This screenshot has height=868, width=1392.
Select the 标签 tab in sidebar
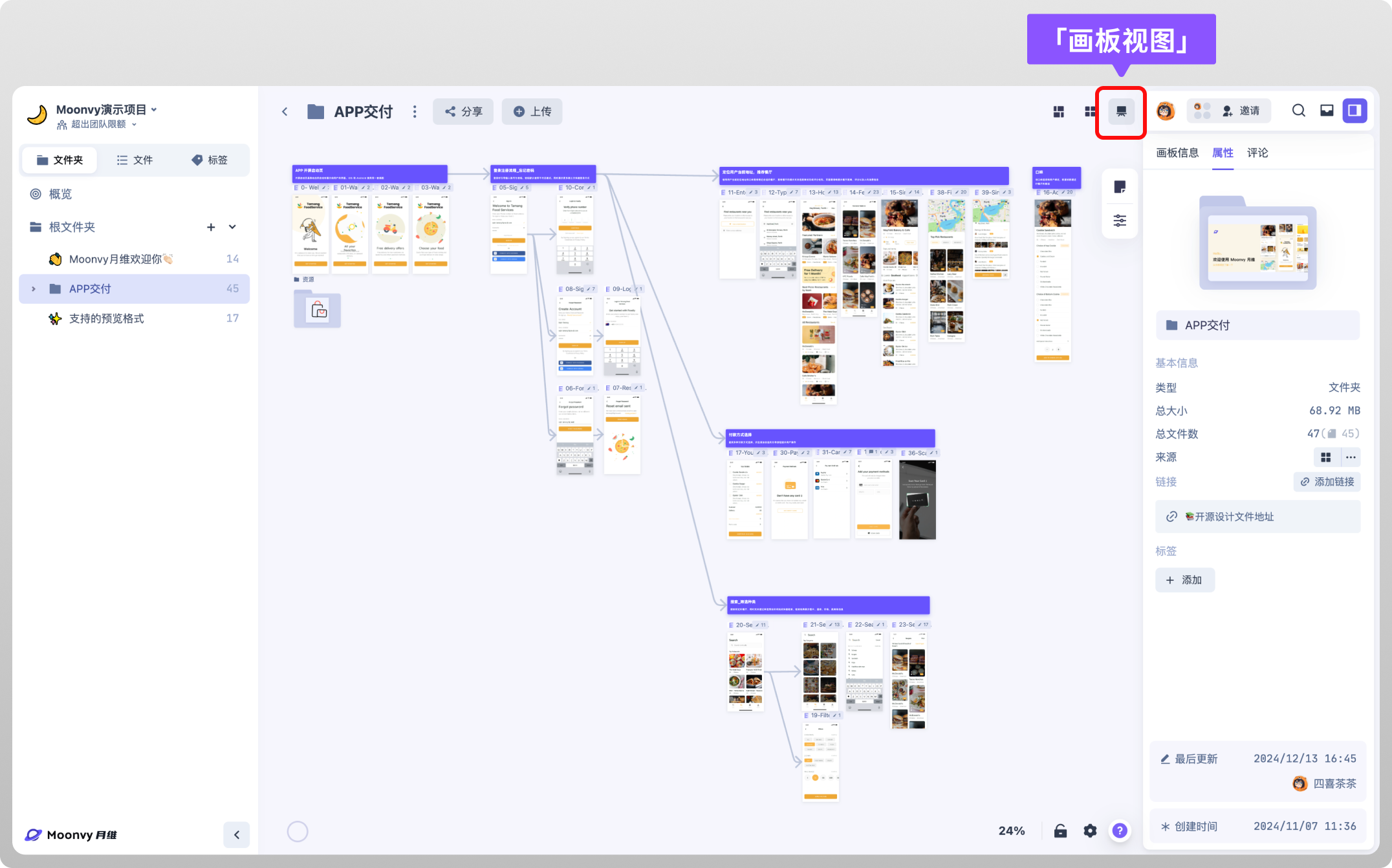click(210, 160)
